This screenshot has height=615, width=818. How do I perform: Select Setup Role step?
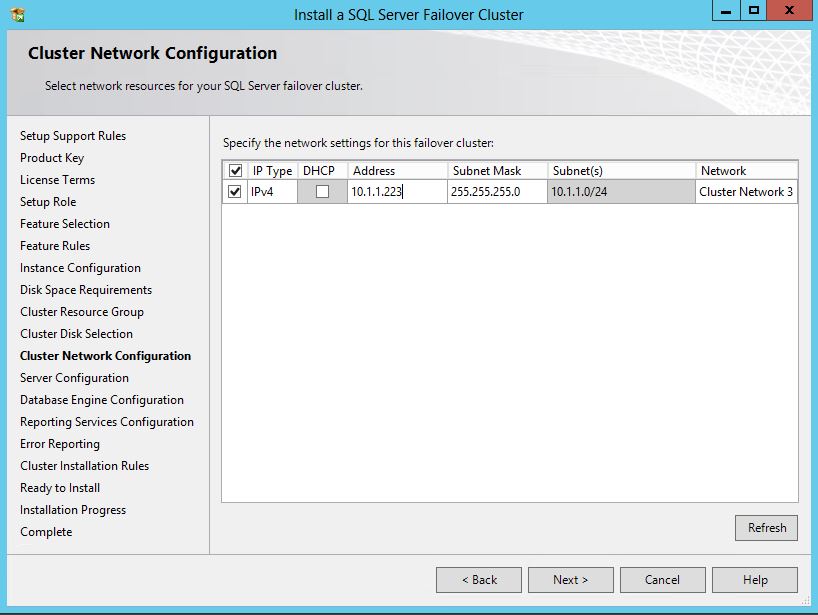pos(48,202)
